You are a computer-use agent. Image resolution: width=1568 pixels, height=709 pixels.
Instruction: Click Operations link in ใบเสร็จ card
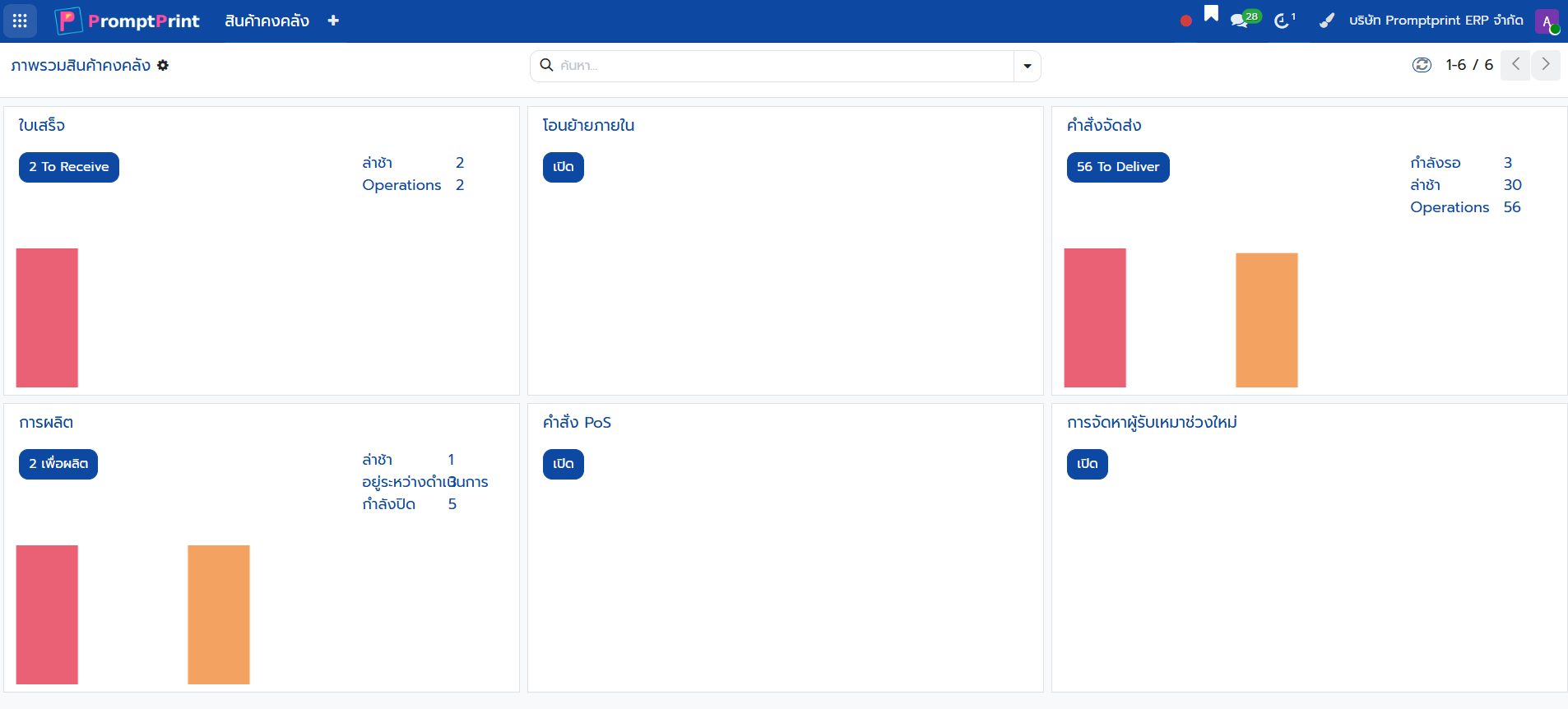point(401,185)
